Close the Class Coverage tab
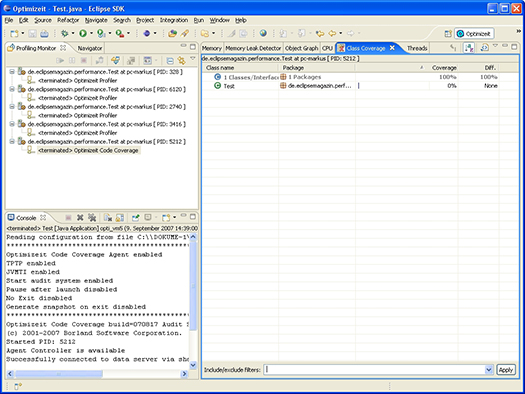The image size is (525, 394). (392, 48)
